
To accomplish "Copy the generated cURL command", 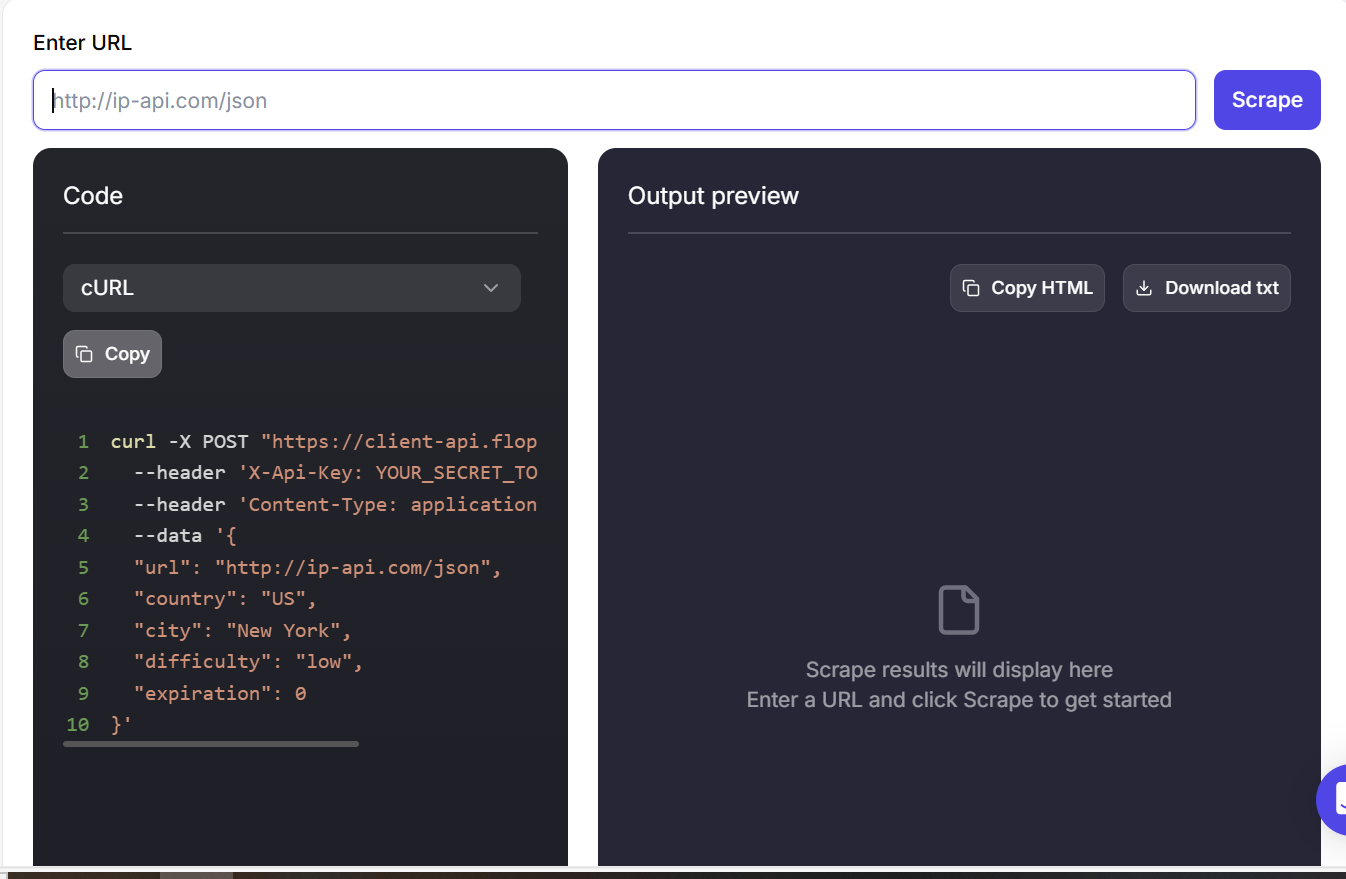I will (112, 353).
